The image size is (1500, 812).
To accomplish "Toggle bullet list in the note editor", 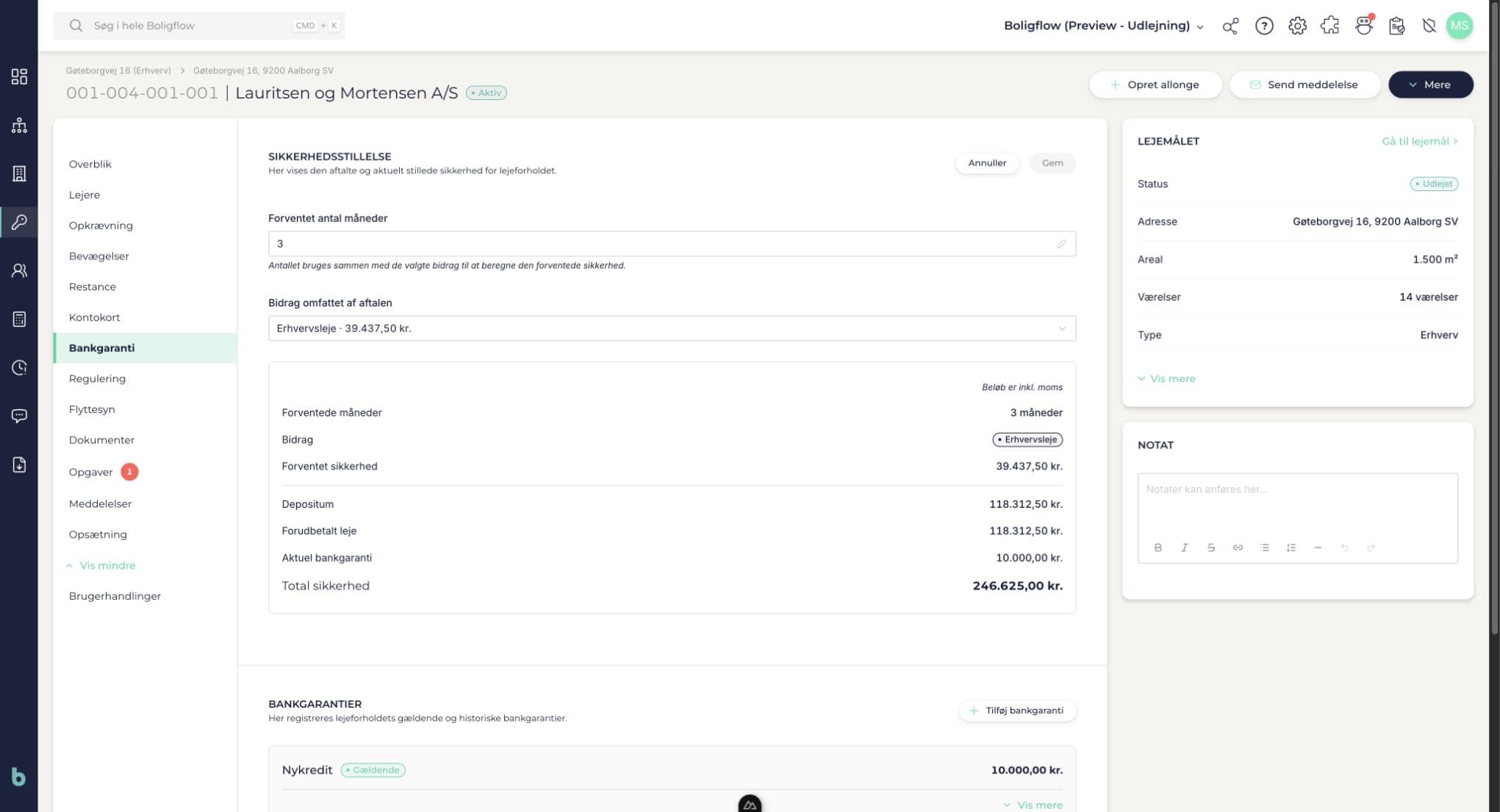I will [x=1264, y=547].
